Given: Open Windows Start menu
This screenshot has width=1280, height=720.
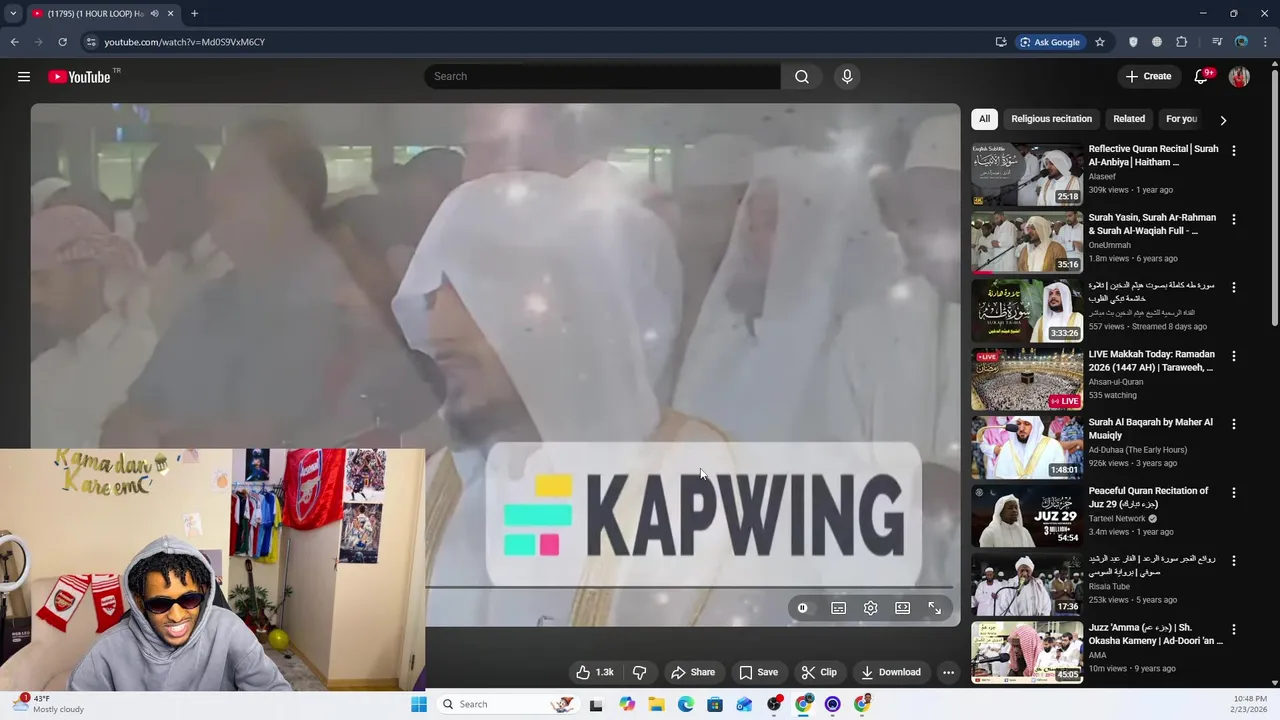Looking at the screenshot, I should [x=419, y=704].
